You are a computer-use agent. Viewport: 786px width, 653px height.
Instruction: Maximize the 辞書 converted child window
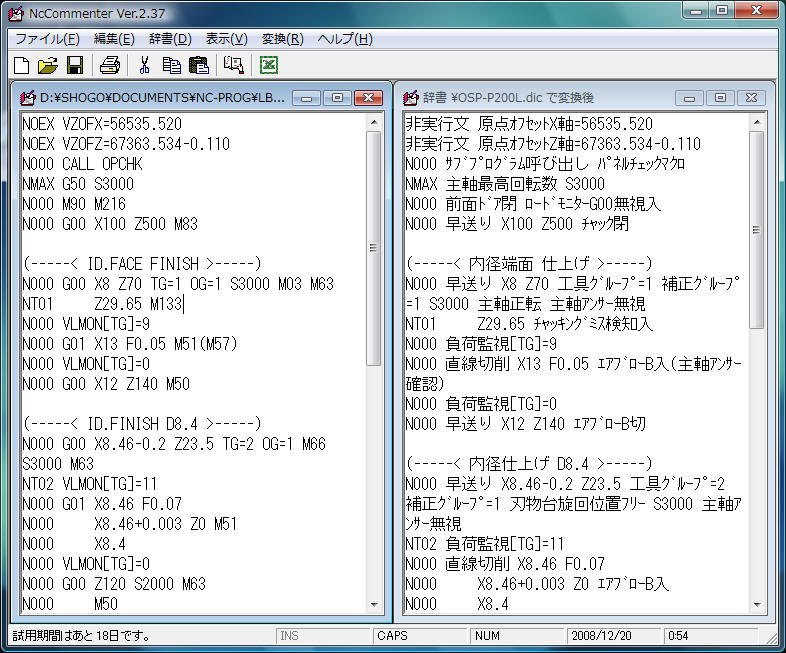click(x=720, y=98)
